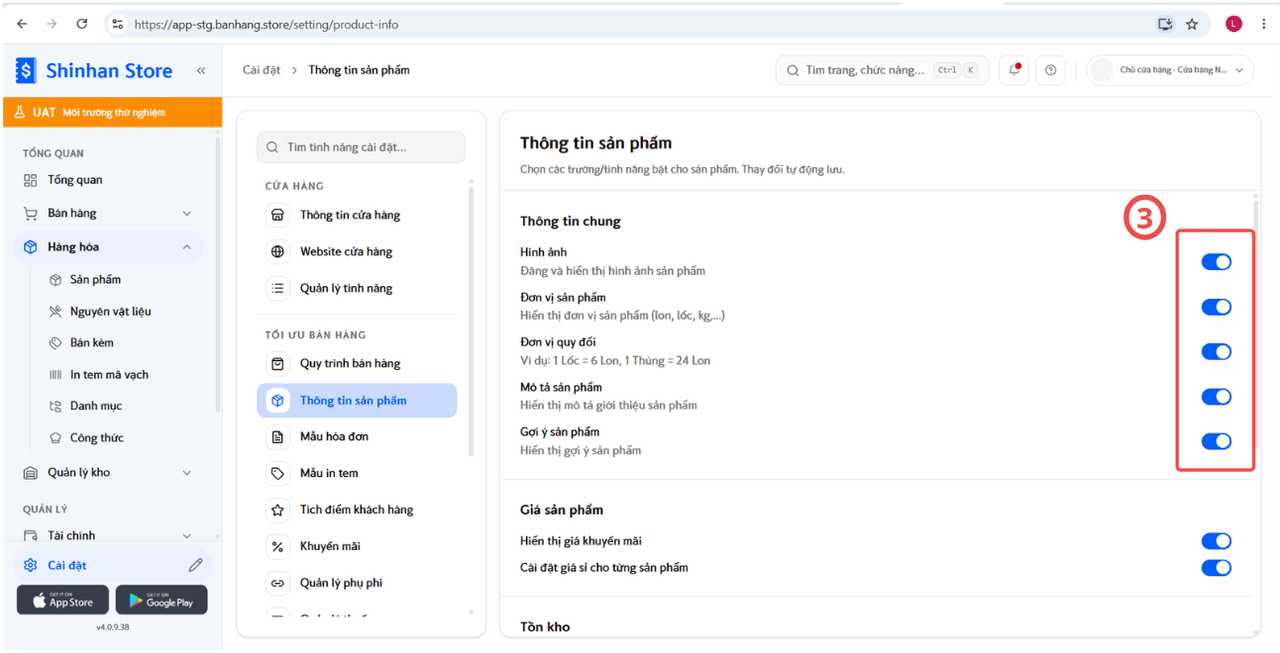Click Tìm tính năng cài đặt search field
This screenshot has width=1280, height=653.
point(361,147)
